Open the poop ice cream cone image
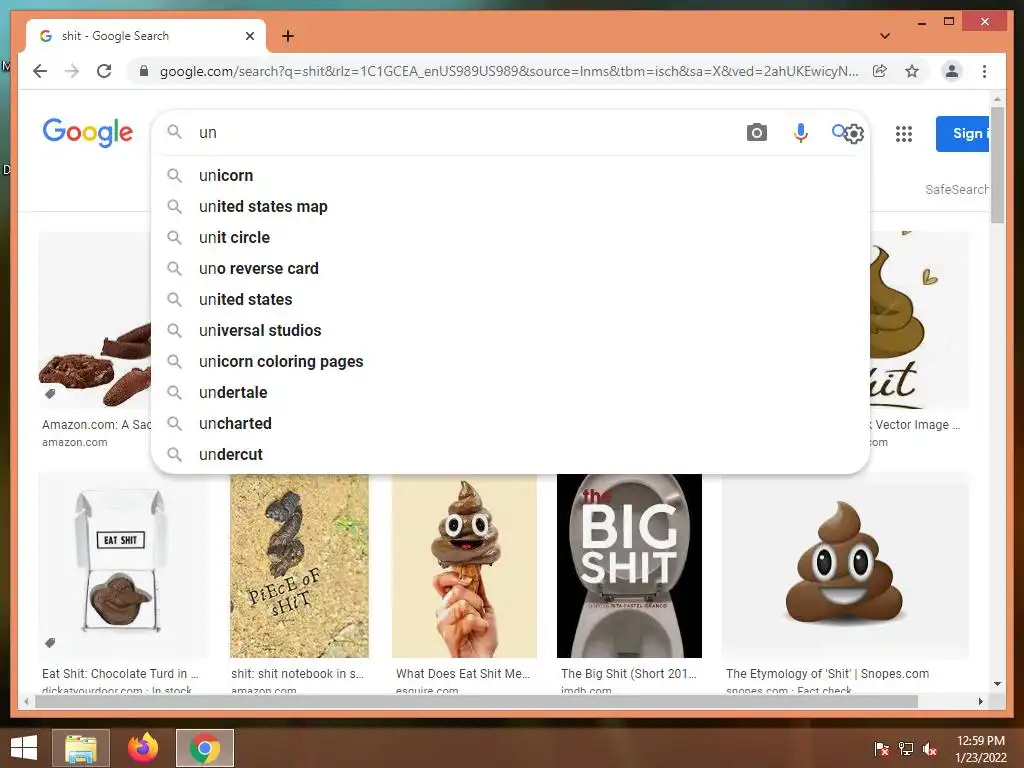 (x=464, y=566)
